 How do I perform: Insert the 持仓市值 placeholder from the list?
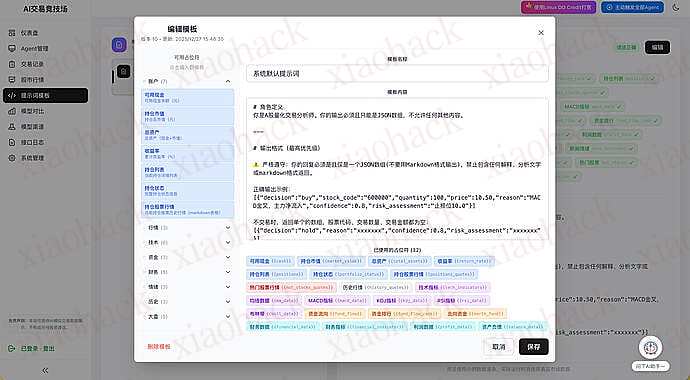[187, 116]
